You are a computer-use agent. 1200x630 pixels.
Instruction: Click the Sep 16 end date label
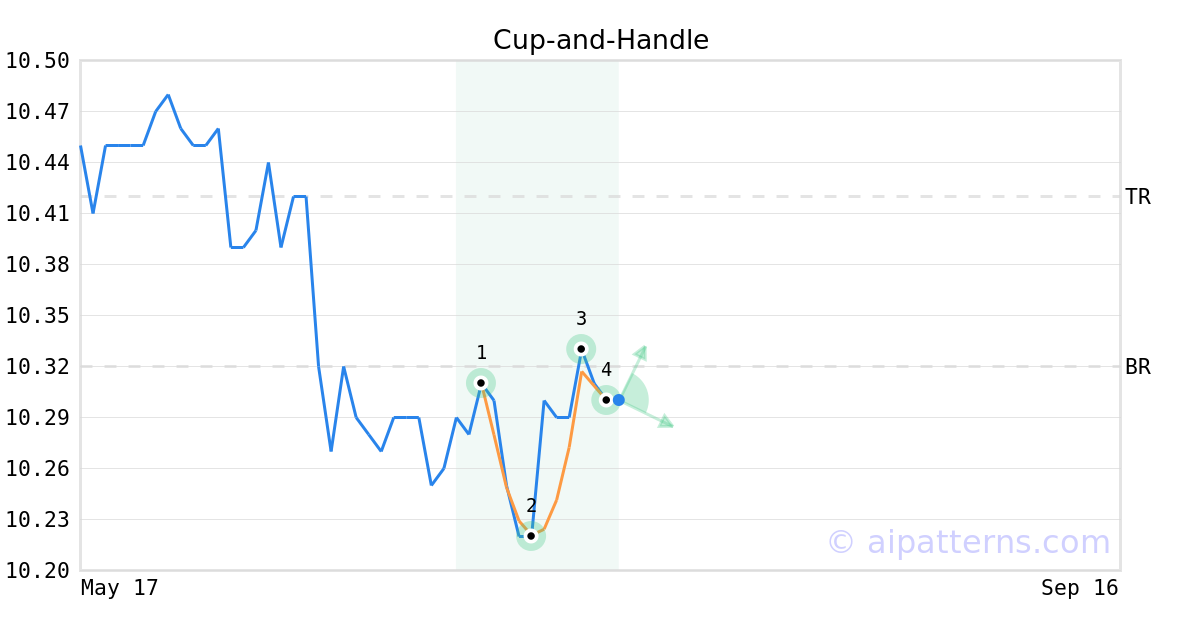point(1079,588)
